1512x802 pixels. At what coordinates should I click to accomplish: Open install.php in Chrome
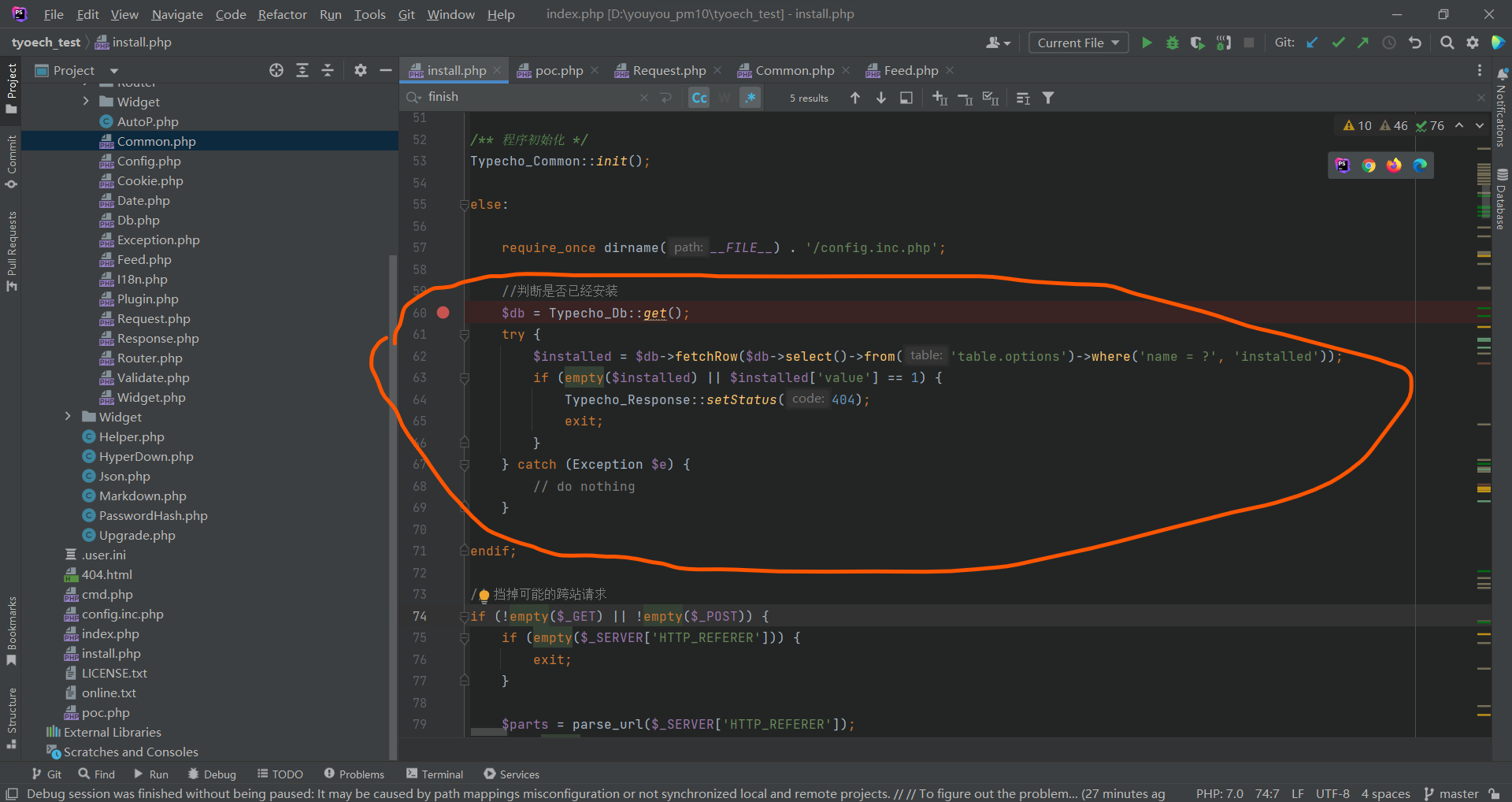(1369, 165)
